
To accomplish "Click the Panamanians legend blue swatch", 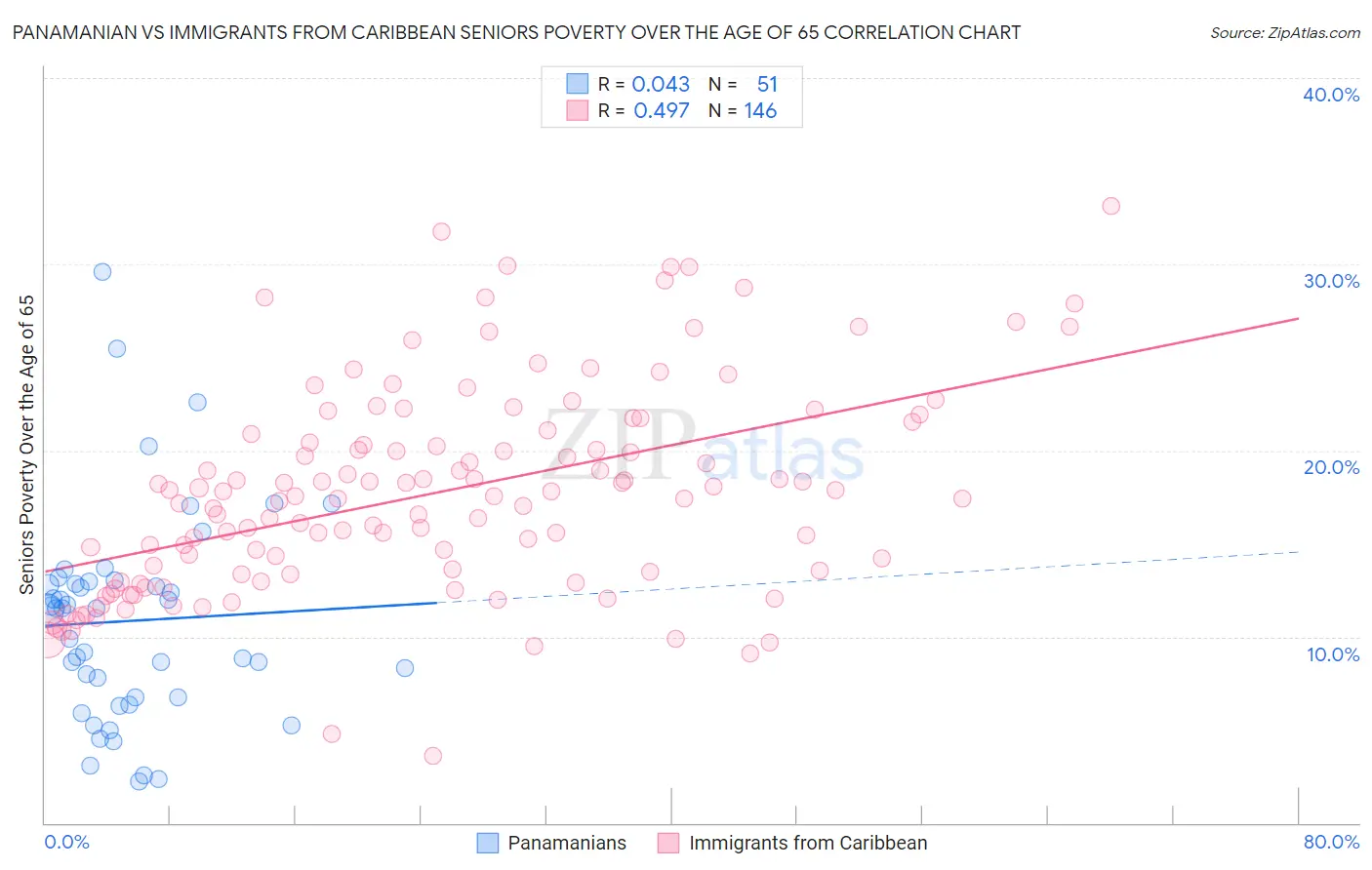I will (488, 843).
